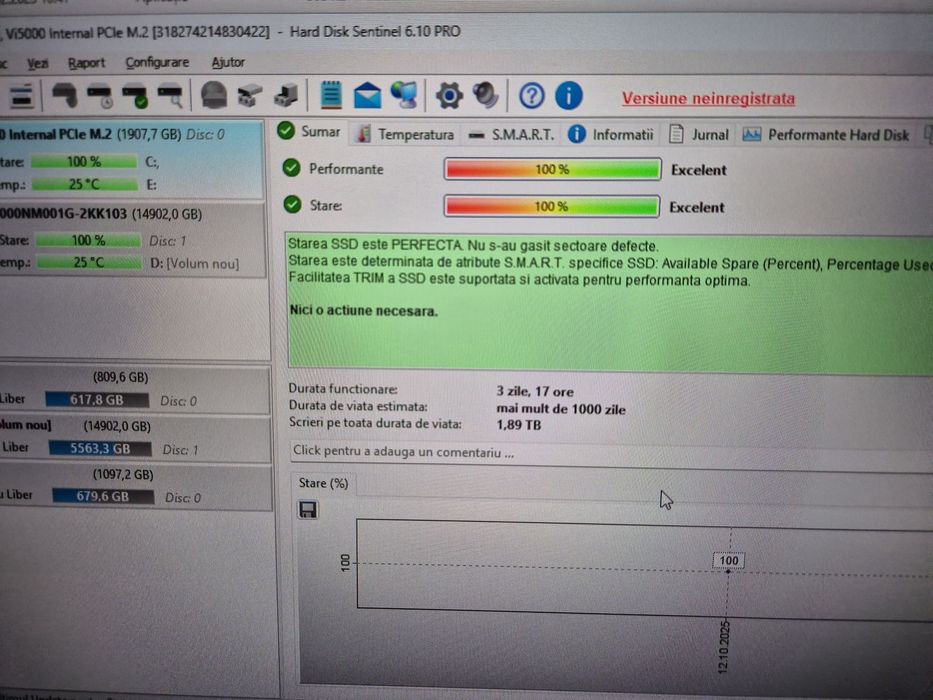Open the Performante Hard Disk tab
Viewport: 933px width, 700px height.
click(826, 135)
